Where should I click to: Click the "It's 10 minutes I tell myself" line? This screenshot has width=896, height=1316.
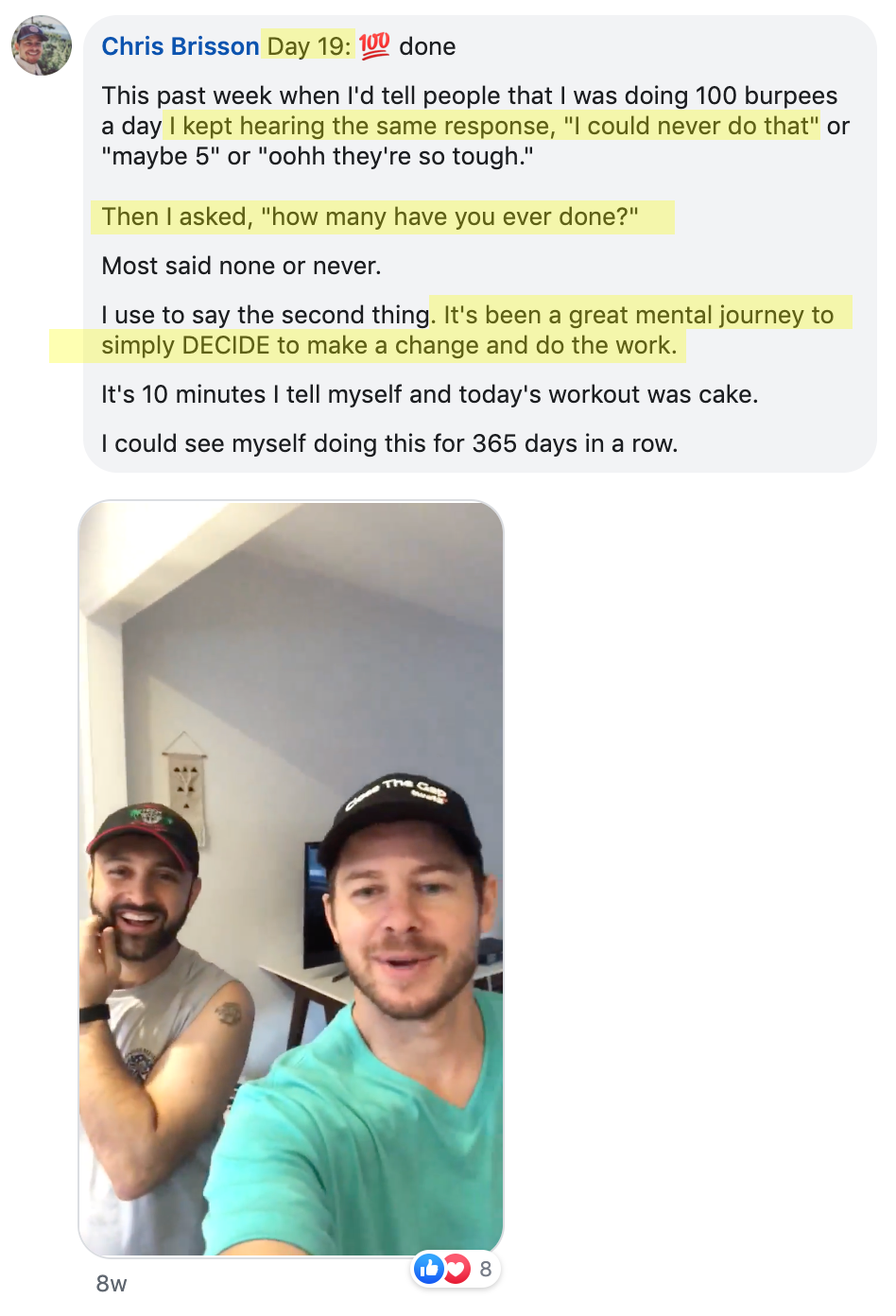coord(430,394)
